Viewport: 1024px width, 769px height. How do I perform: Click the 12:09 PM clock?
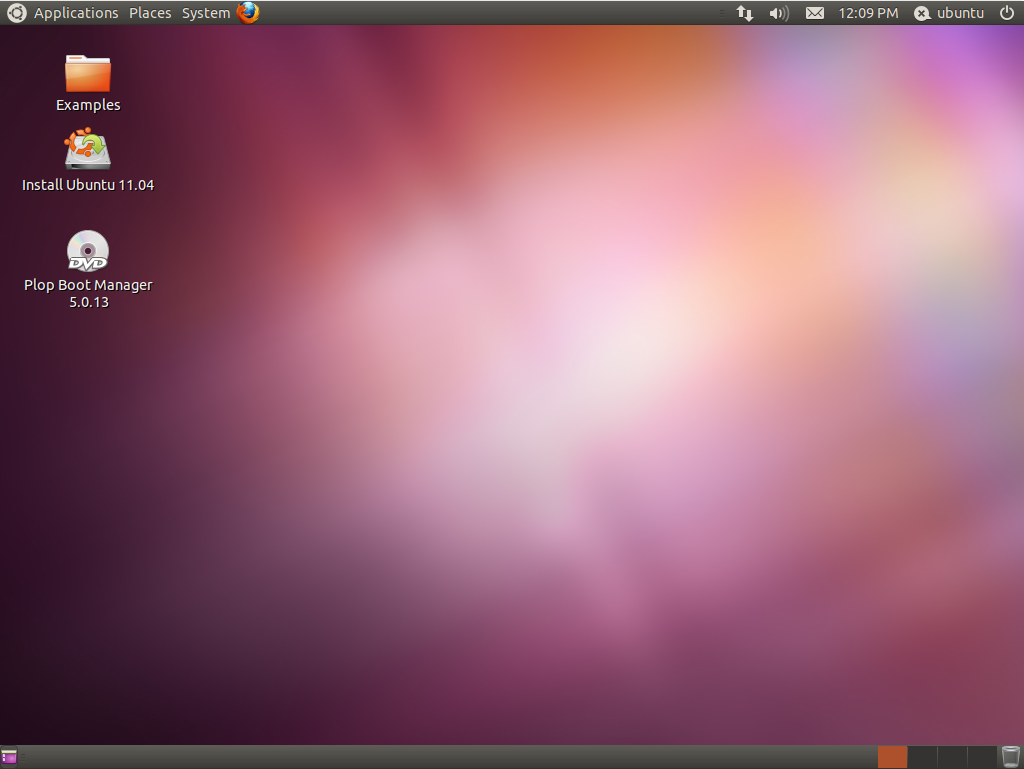click(868, 13)
